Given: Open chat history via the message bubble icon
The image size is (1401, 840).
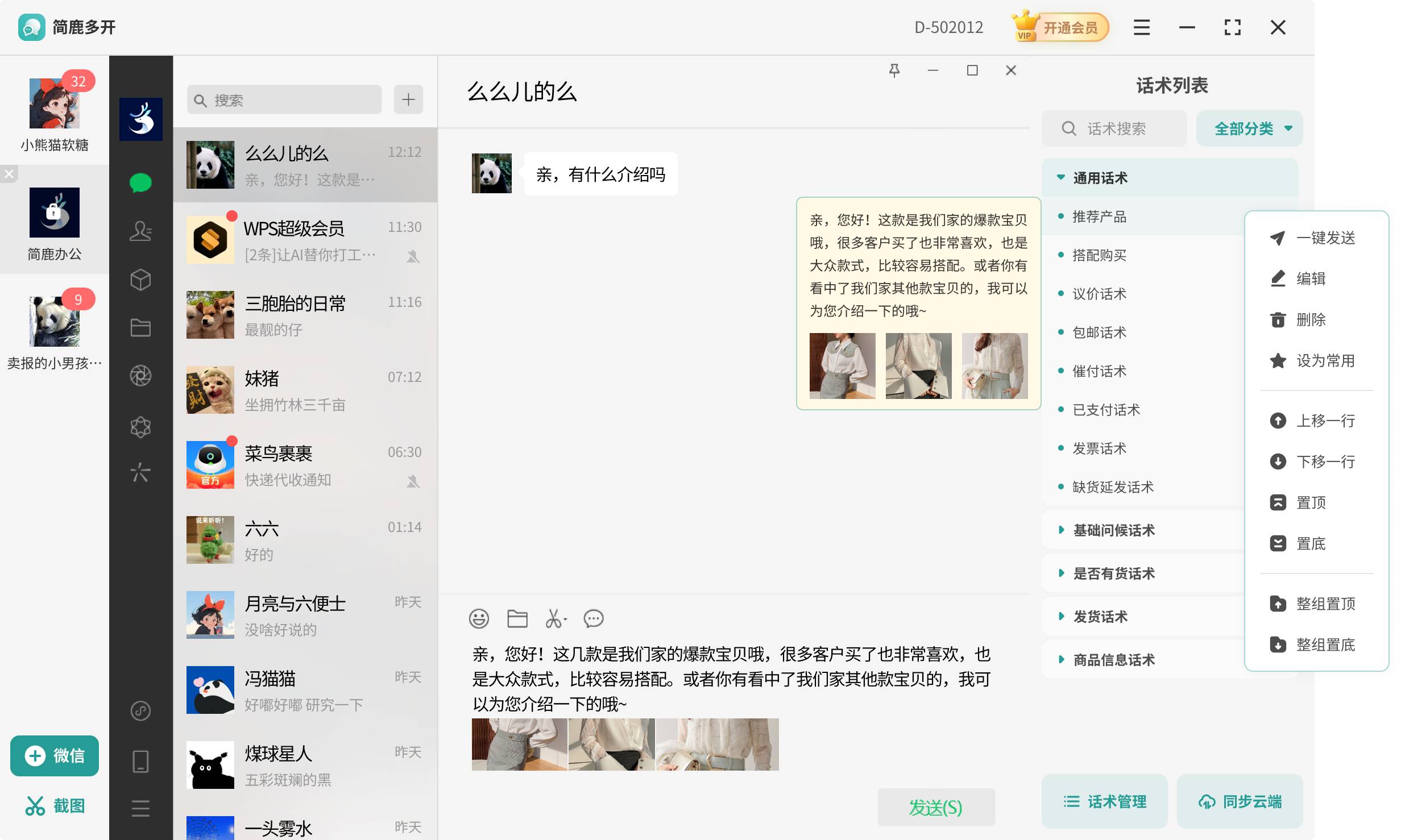Looking at the screenshot, I should point(594,619).
